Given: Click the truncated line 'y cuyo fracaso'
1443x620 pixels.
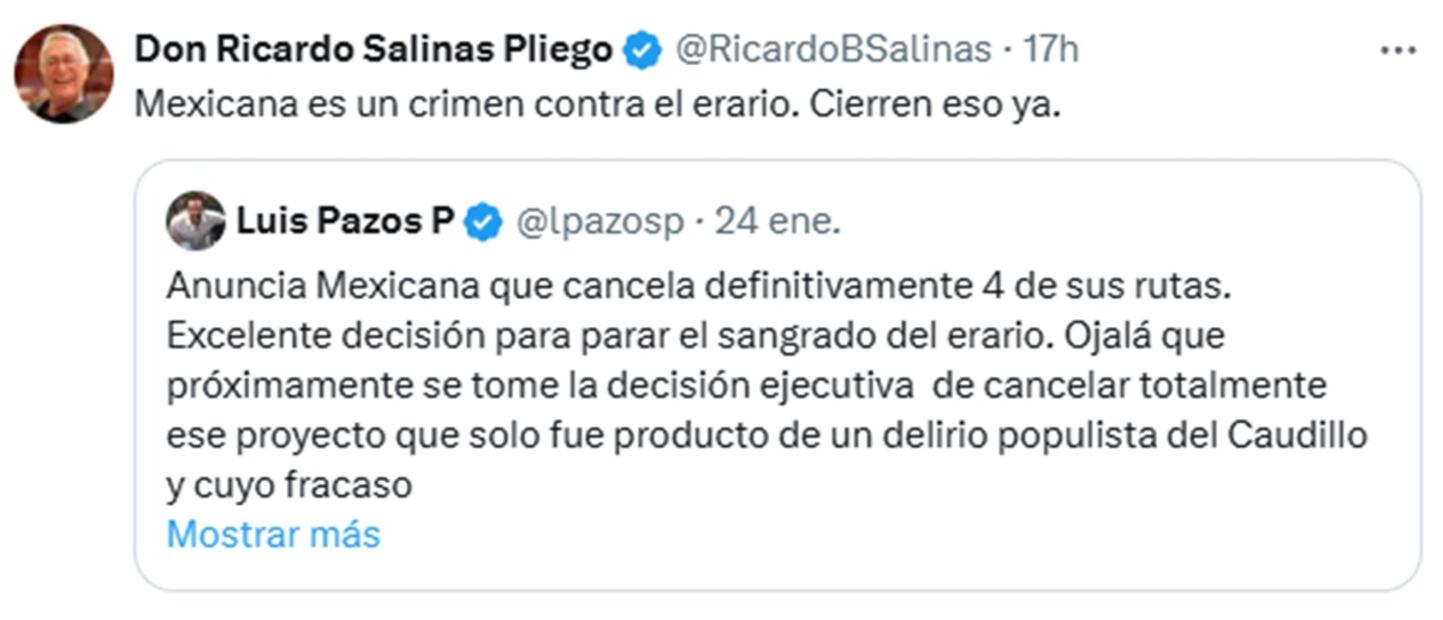Looking at the screenshot, I should 289,485.
